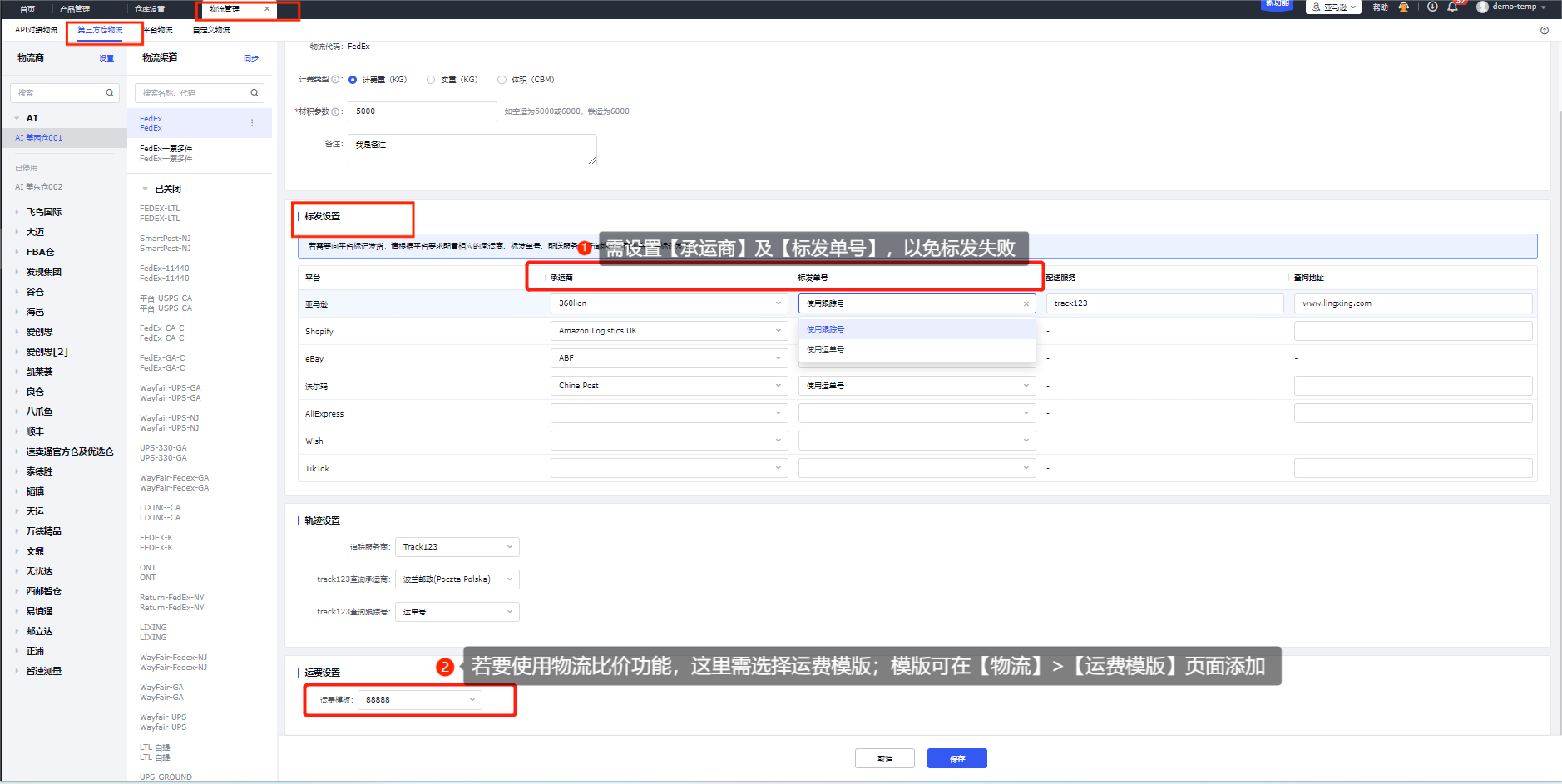This screenshot has width=1562, height=784.
Task: Click the help question mark icon below the top bar
Action: [1545, 30]
